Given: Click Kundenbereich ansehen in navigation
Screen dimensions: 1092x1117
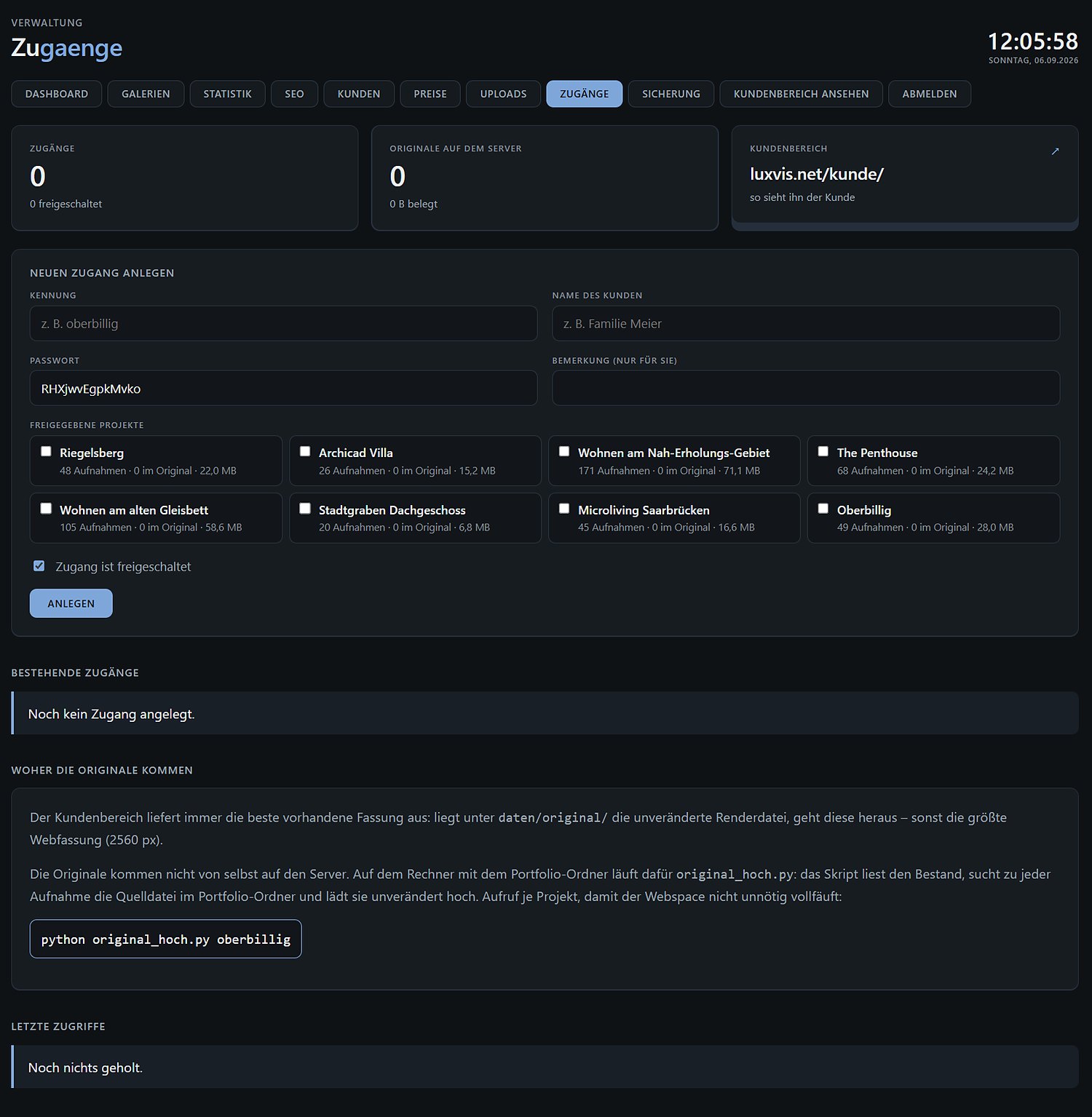Looking at the screenshot, I should 802,94.
